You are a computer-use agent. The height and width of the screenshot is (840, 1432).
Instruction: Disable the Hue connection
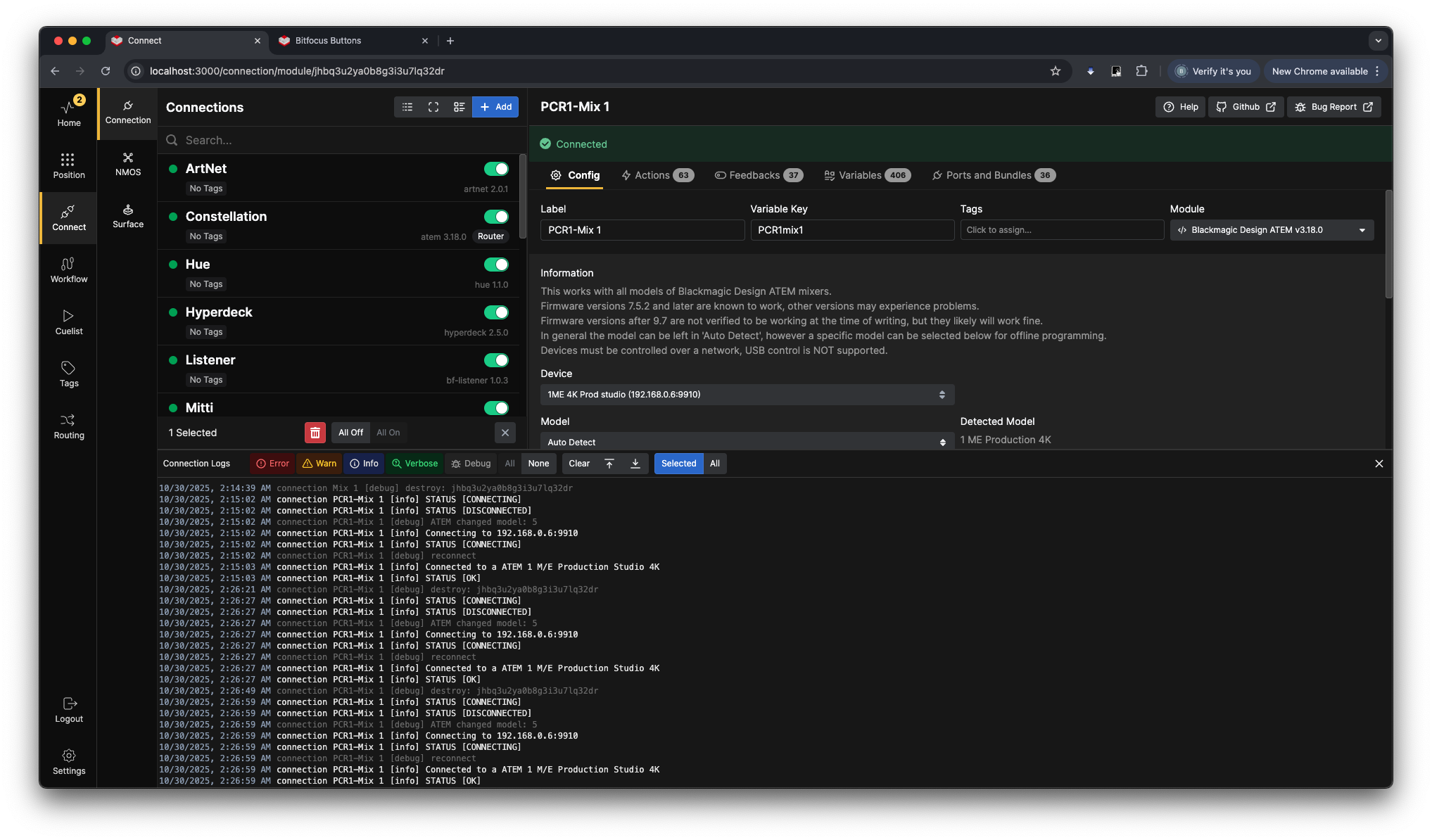pyautogui.click(x=496, y=265)
